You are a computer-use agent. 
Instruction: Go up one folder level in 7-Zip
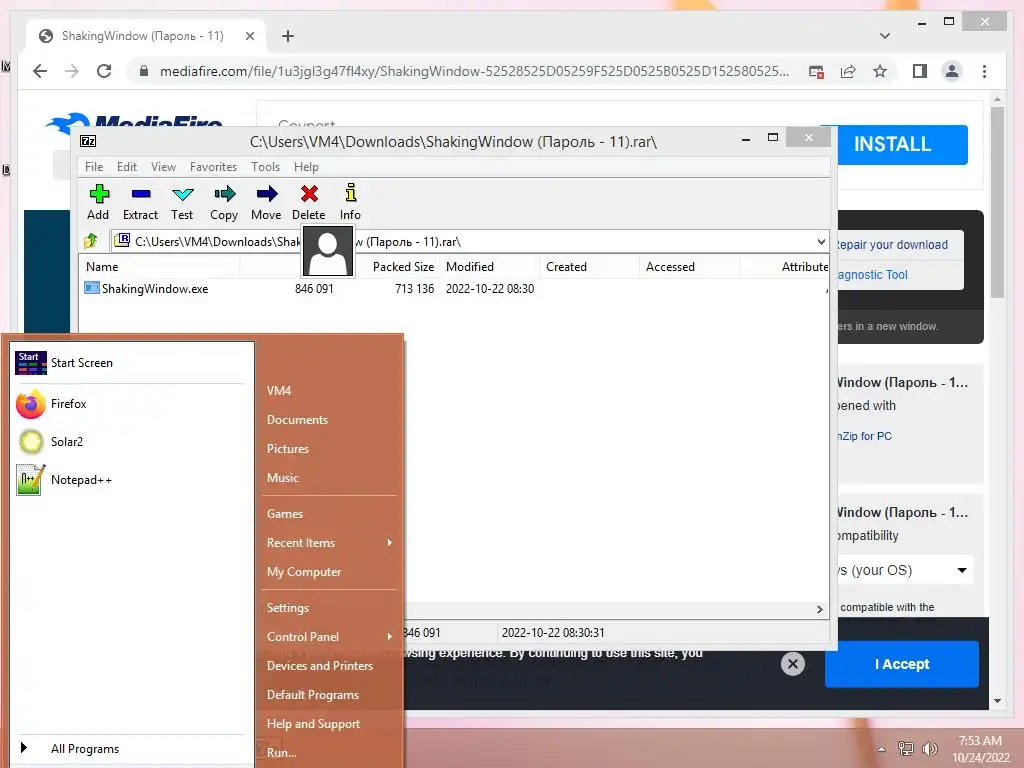[91, 241]
